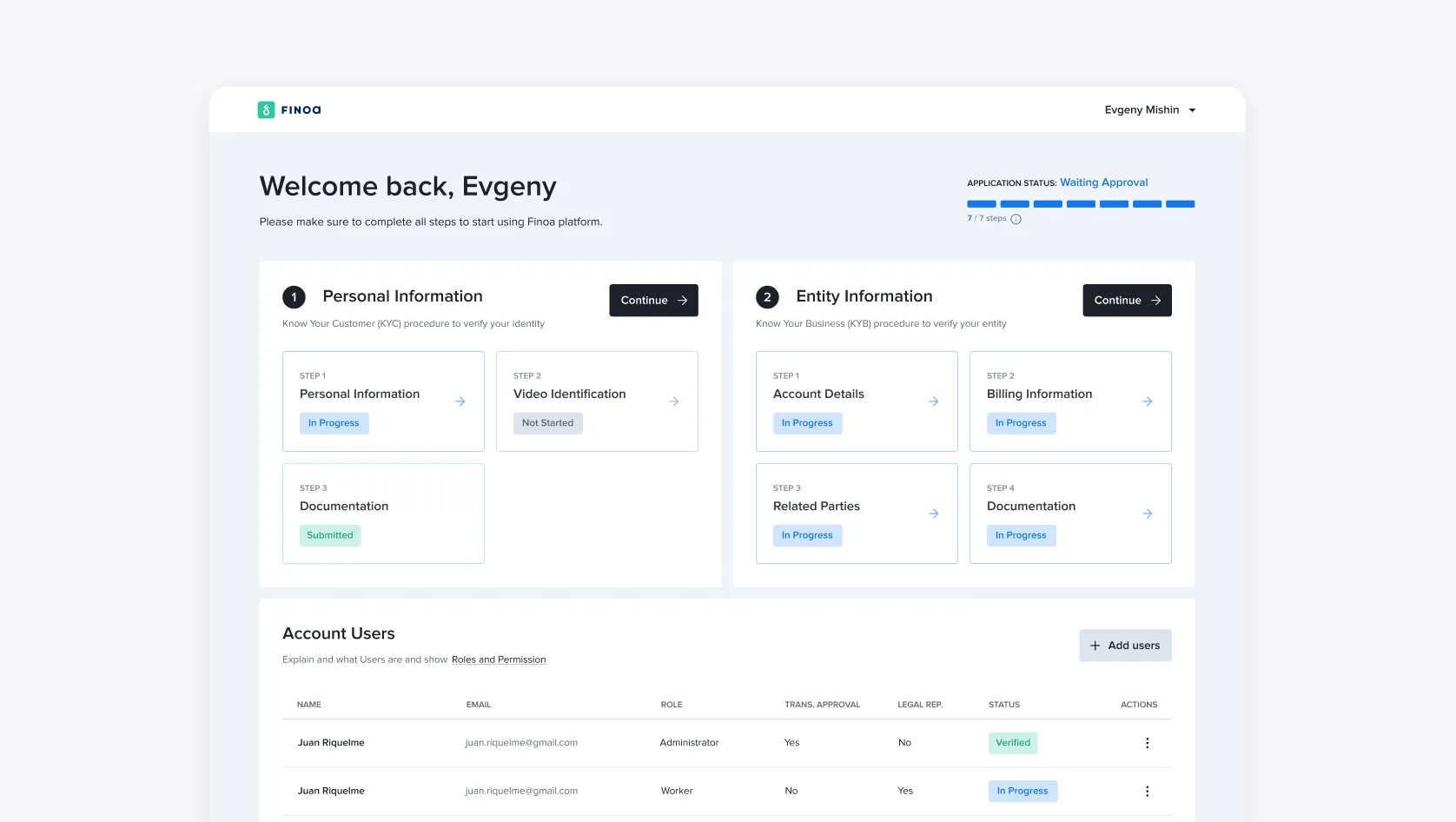The width and height of the screenshot is (1456, 822).
Task: Click Submitted badge under Documentation
Action: [330, 535]
